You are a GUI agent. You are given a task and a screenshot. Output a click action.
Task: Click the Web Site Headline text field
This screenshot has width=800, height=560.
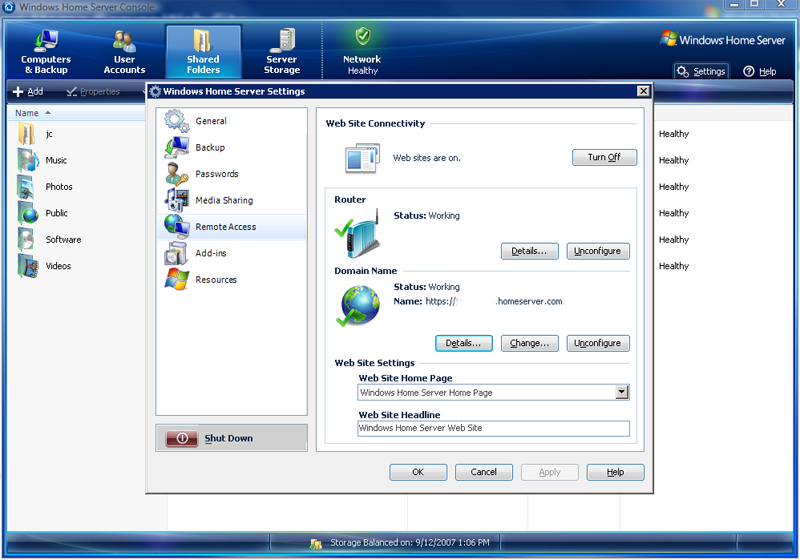tap(493, 428)
